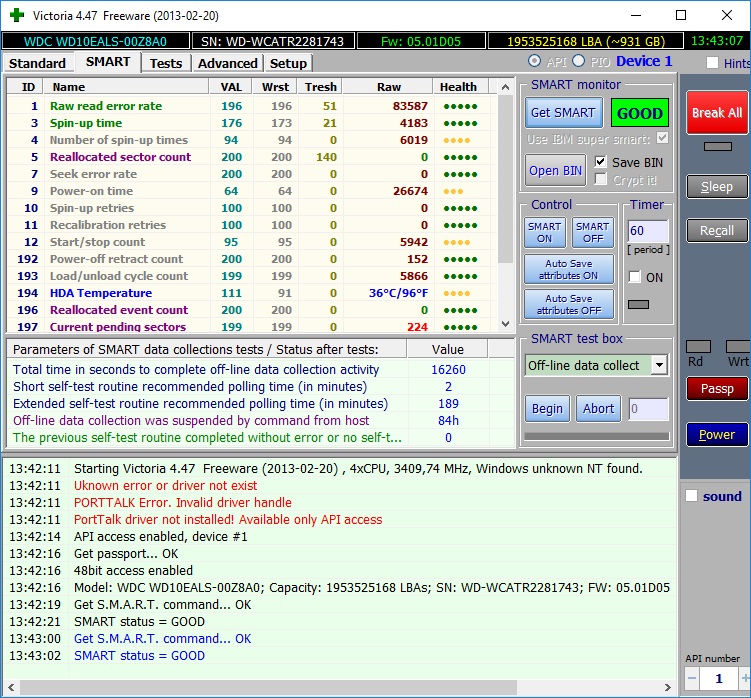Click Health dots for Spin-up time
This screenshot has width=751, height=698.
coord(460,123)
